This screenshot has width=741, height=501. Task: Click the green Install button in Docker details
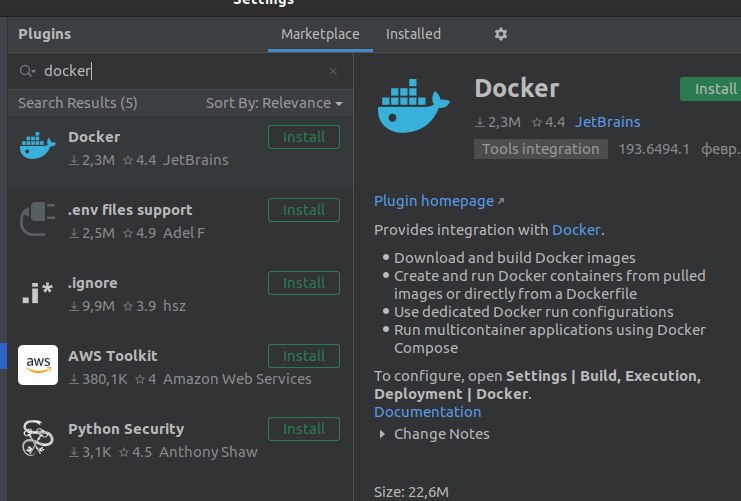711,89
